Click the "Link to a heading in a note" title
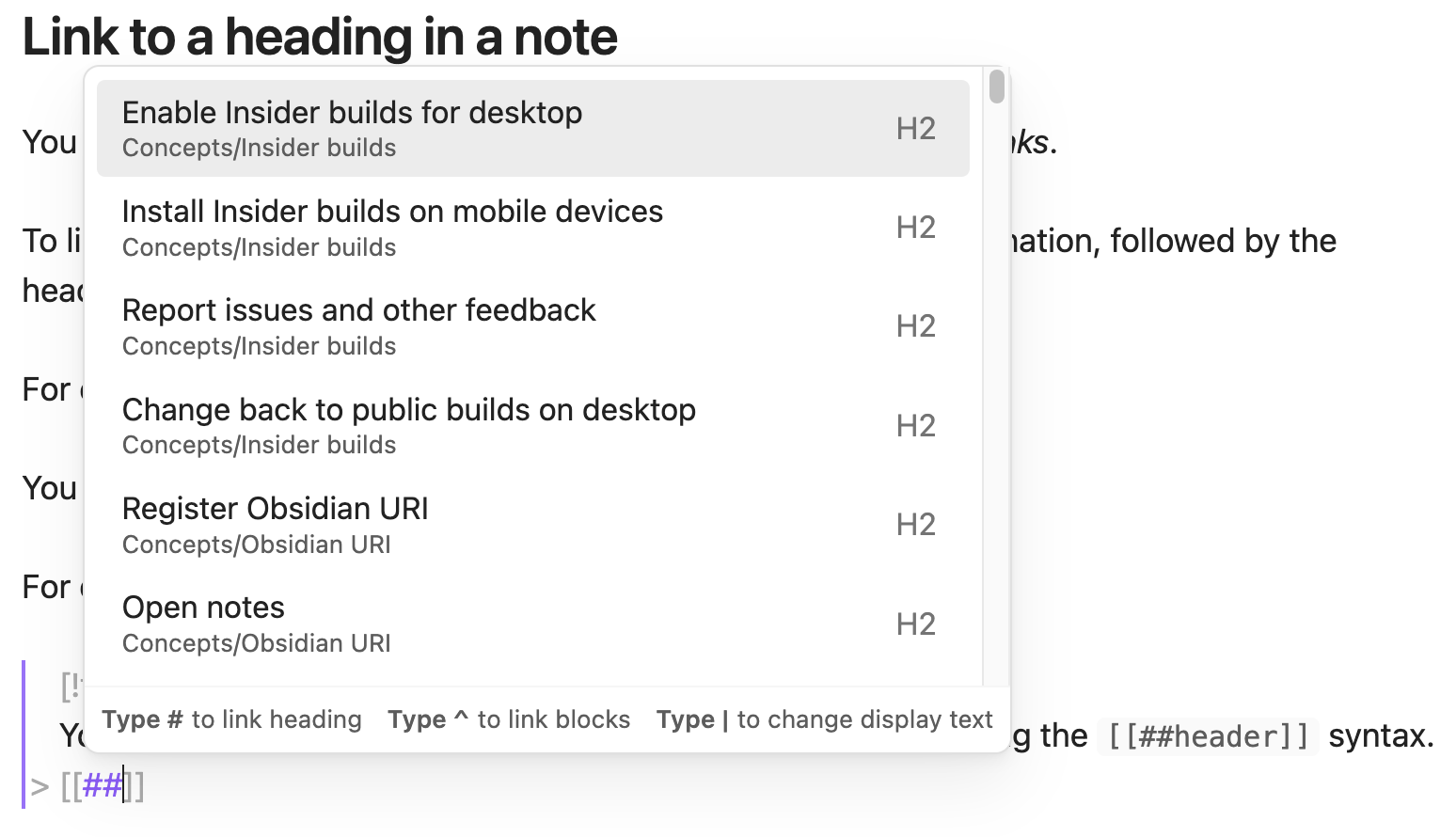 point(320,38)
